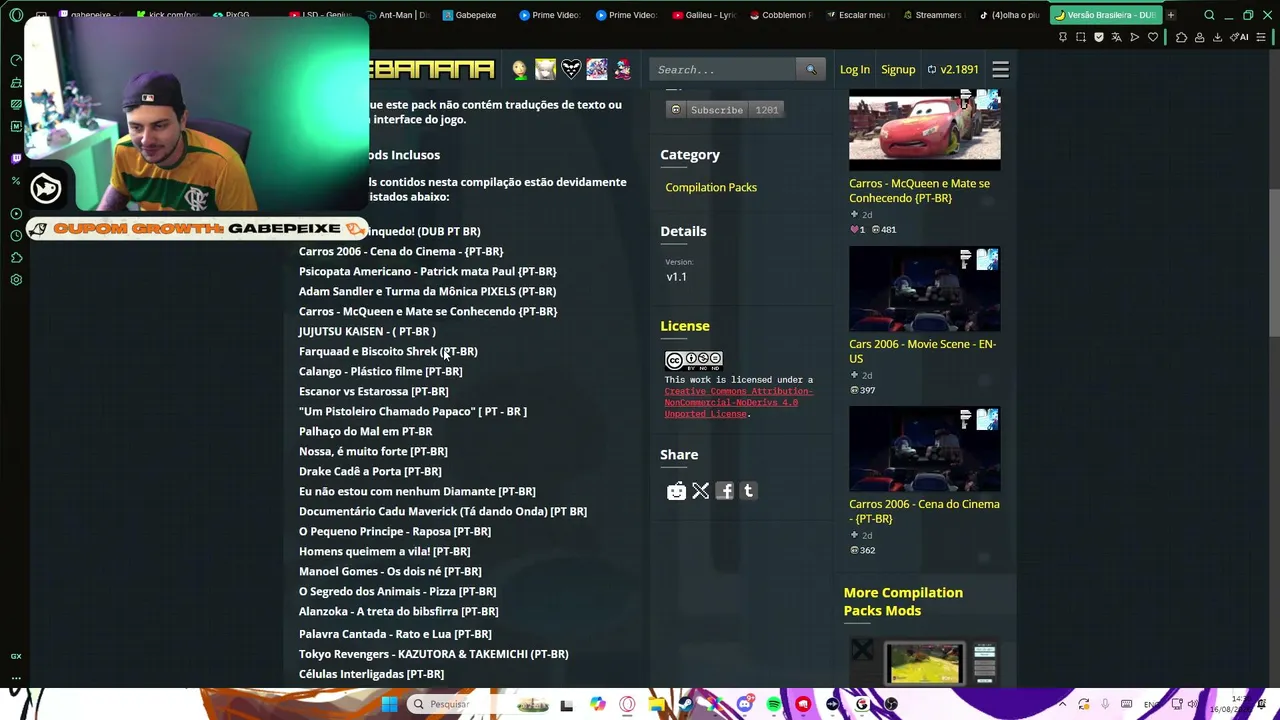Viewport: 1280px width, 720px height.
Task: Open sidebar 'Carros 2006 - Cena do Cinema' link
Action: pyautogui.click(x=924, y=511)
